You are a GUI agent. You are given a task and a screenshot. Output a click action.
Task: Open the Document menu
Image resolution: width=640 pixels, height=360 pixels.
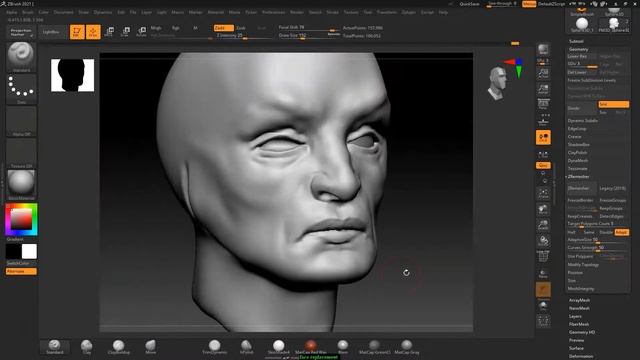click(64, 12)
